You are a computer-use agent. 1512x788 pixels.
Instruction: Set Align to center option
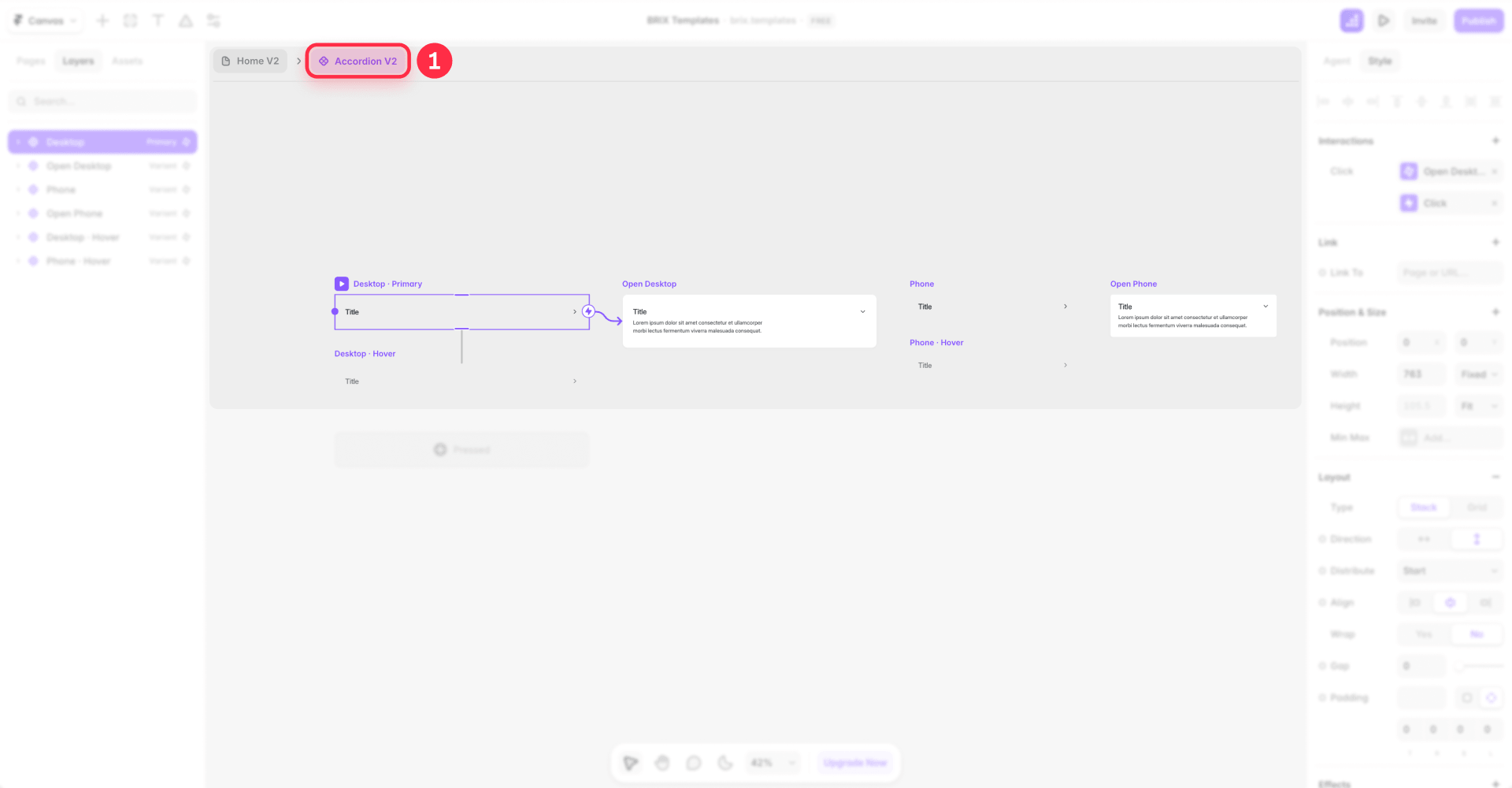tap(1450, 603)
